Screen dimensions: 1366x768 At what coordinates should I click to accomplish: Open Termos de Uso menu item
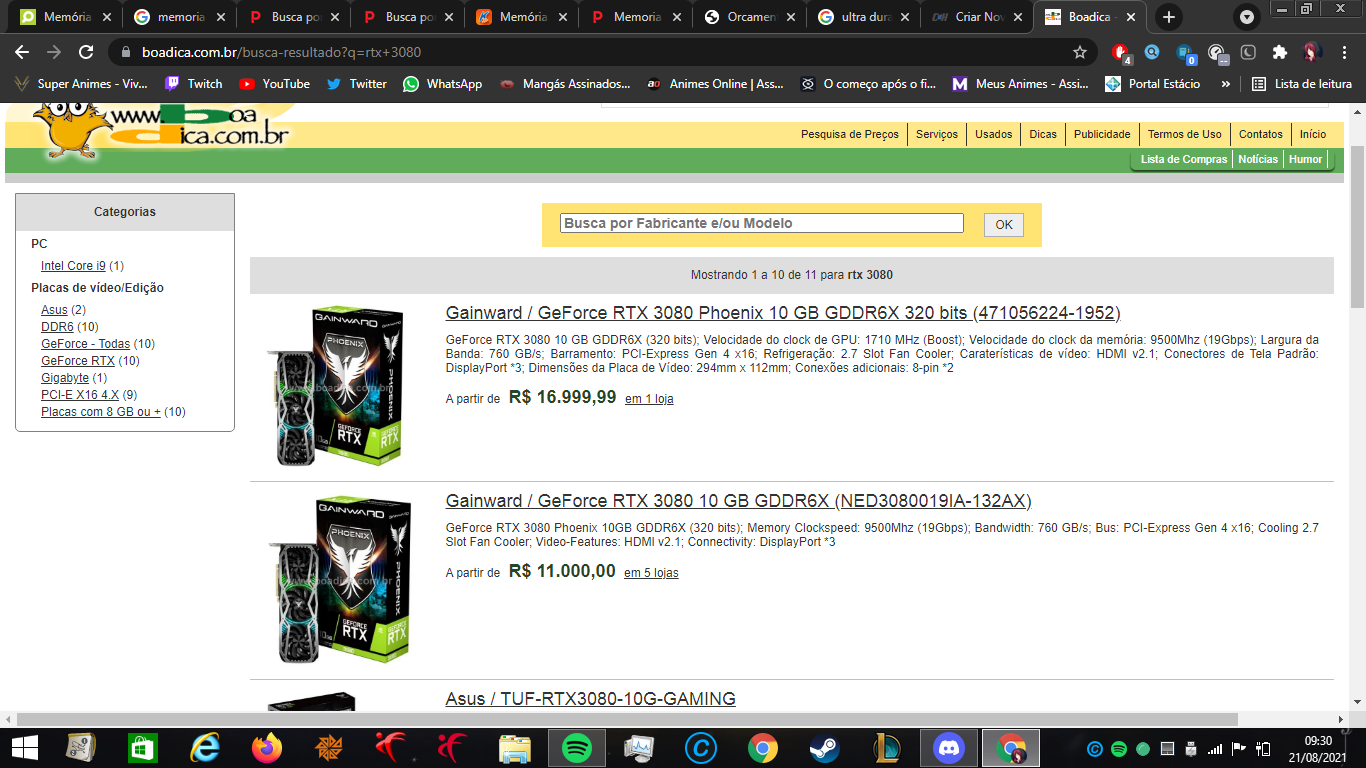[x=1184, y=134]
